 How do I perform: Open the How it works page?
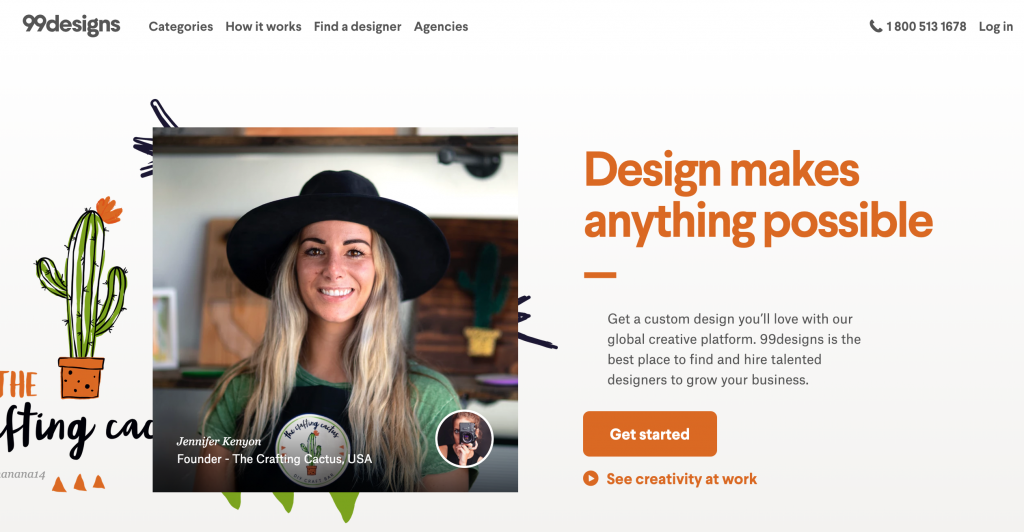263,27
